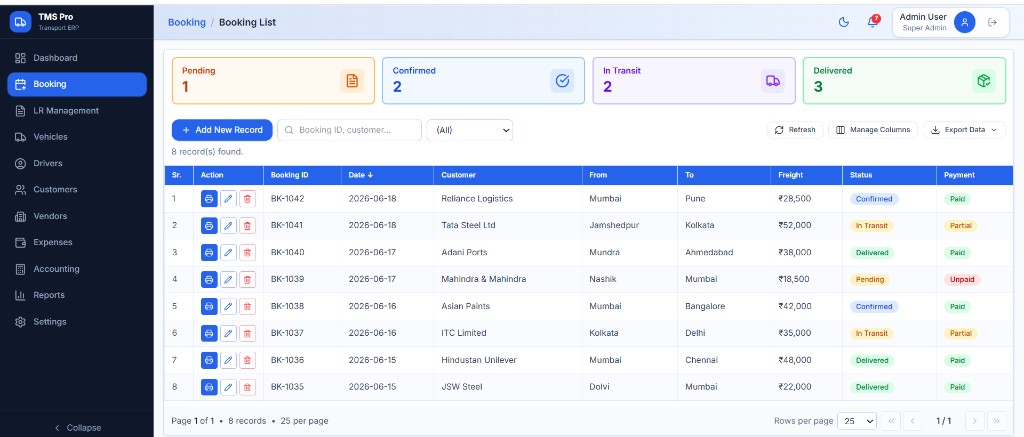
Task: Print the Mahindra & Mahindra booking
Action: [x=209, y=279]
